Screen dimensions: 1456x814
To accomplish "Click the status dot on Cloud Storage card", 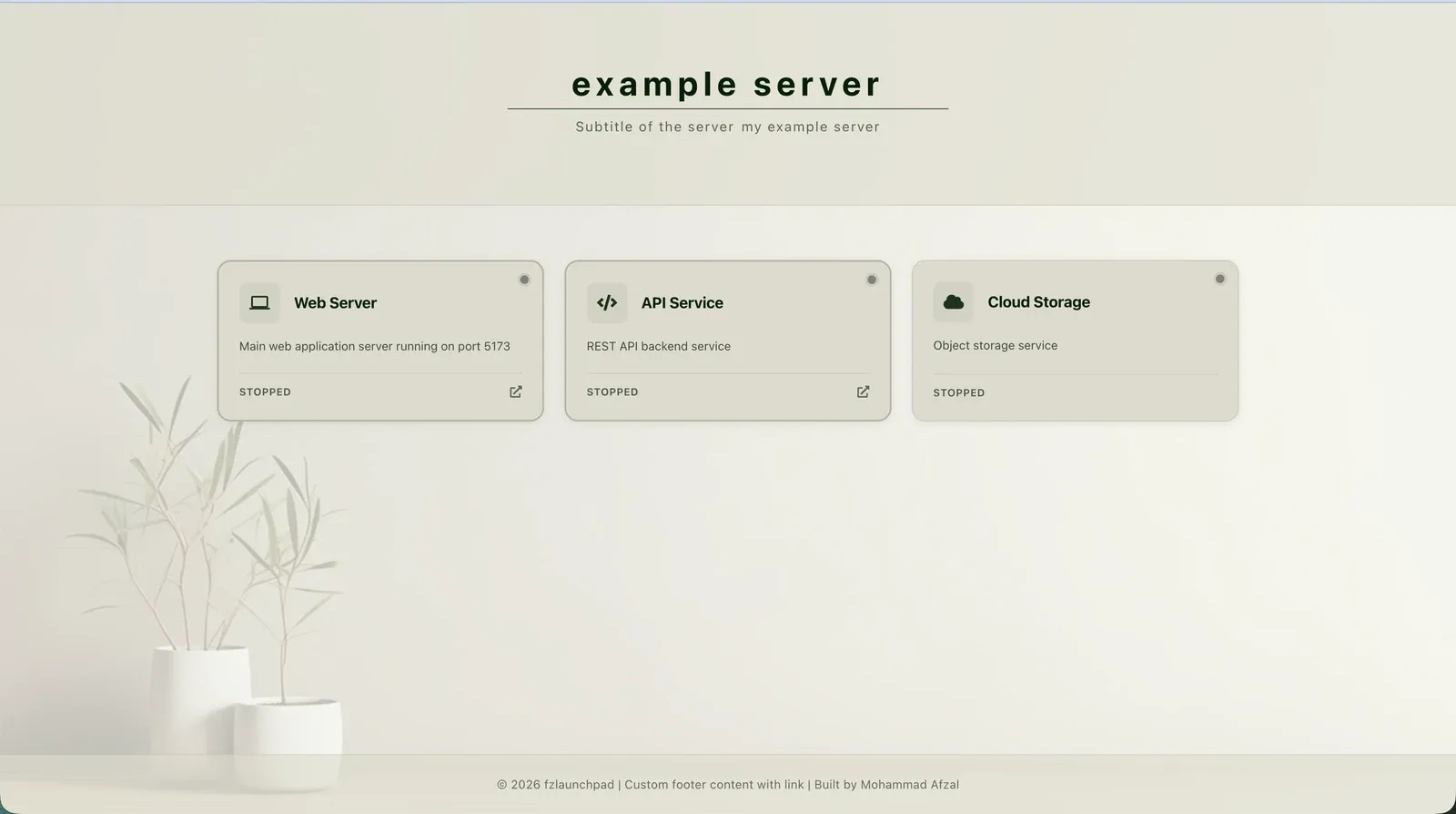I will pos(1220,279).
